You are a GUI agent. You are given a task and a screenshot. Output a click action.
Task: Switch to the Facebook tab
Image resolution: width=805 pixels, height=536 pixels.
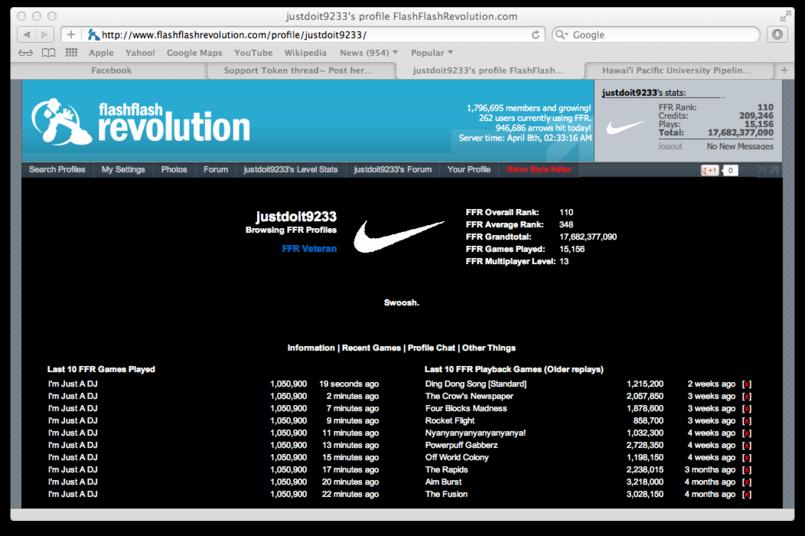(x=111, y=70)
